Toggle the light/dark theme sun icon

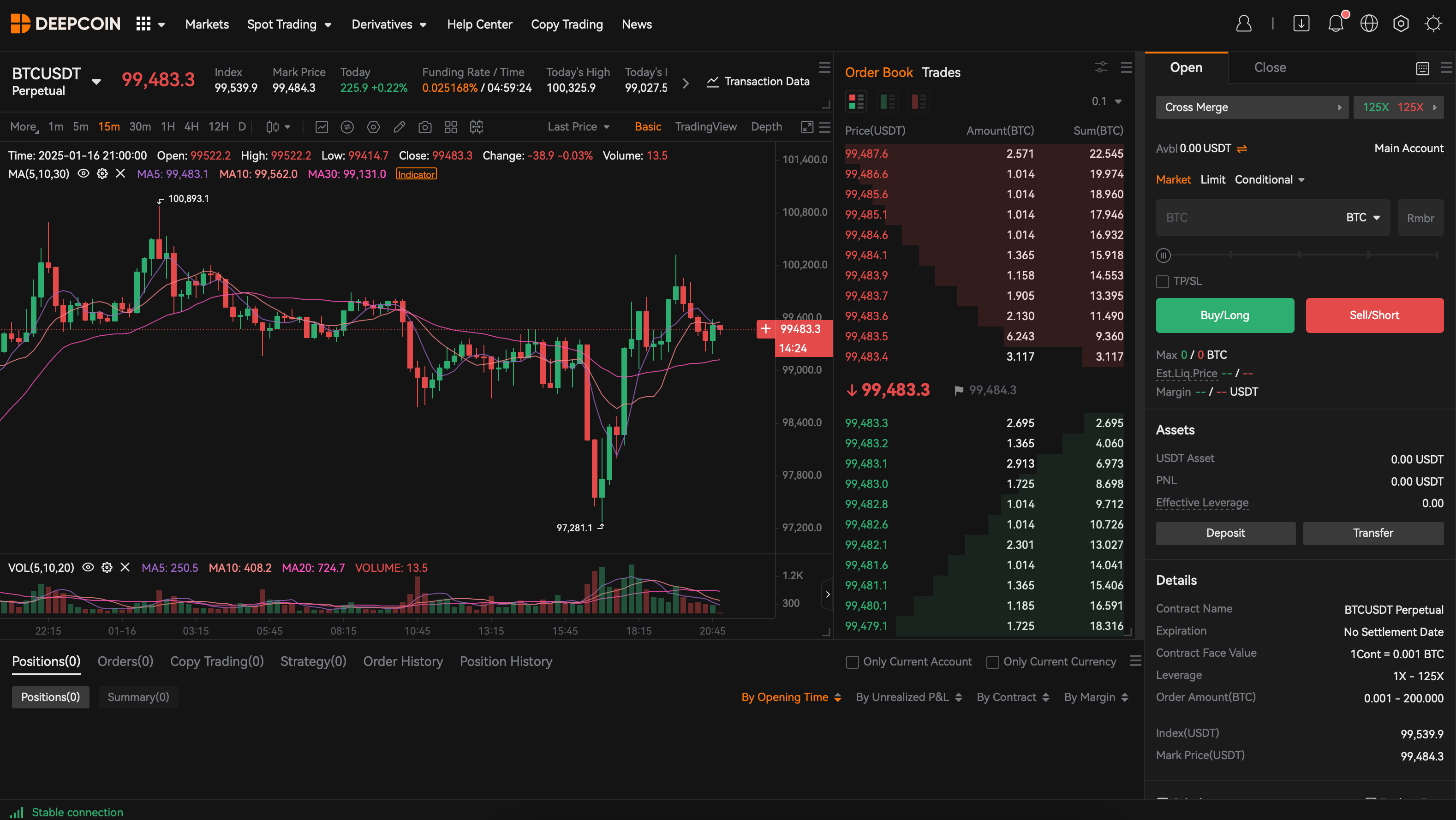[x=1433, y=24]
